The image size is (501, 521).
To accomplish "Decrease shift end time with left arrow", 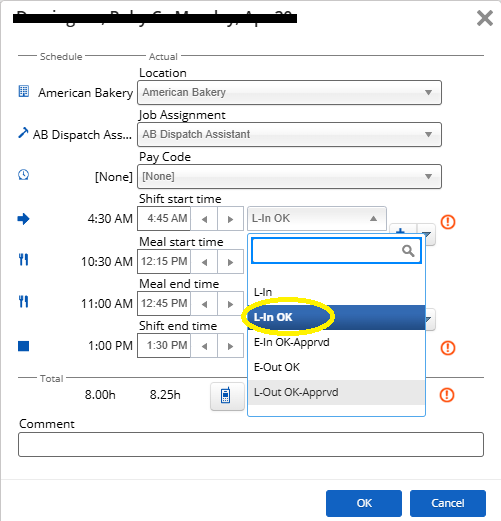I will [204, 346].
